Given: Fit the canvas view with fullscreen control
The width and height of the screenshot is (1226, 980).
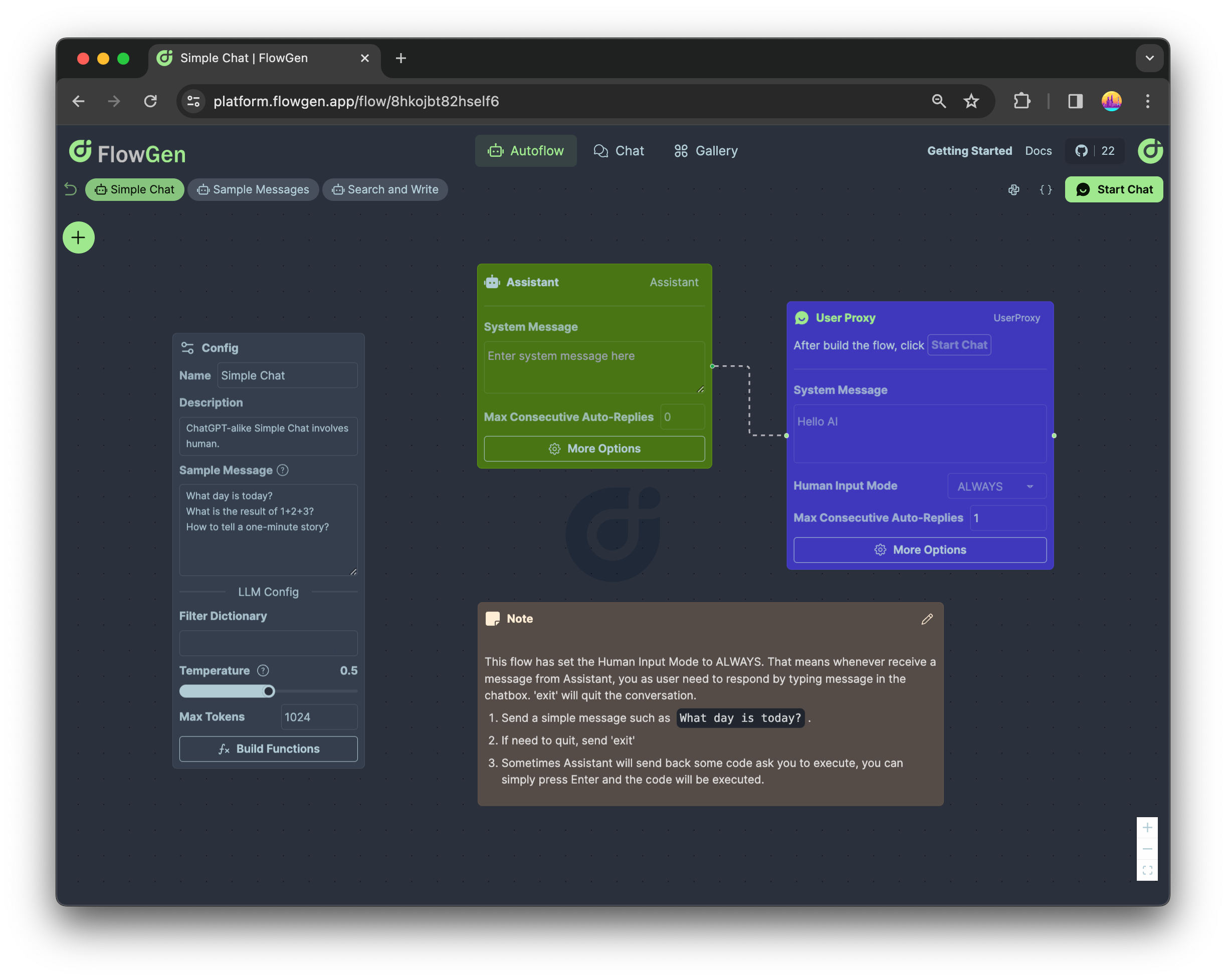Looking at the screenshot, I should tap(1147, 870).
